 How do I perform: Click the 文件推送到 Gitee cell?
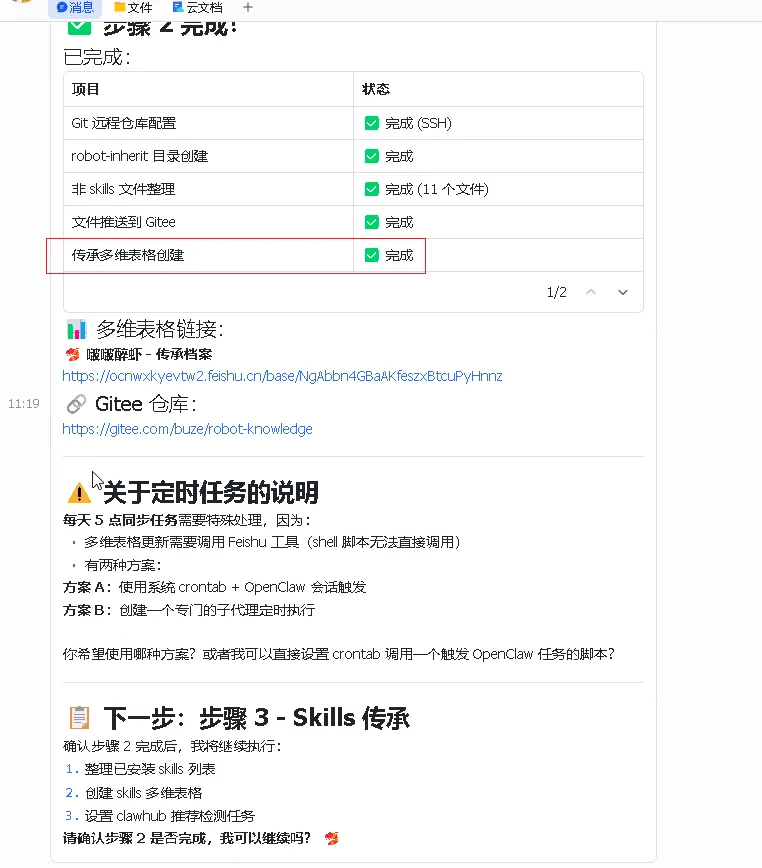click(x=209, y=222)
